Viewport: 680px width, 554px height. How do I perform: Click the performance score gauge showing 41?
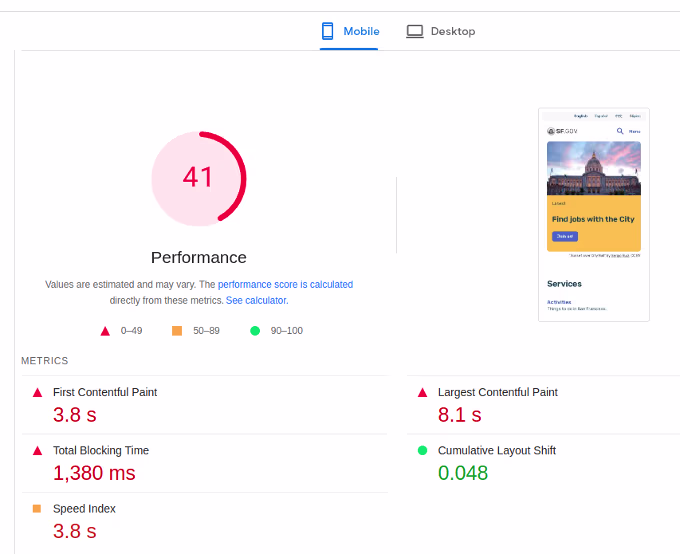point(199,178)
